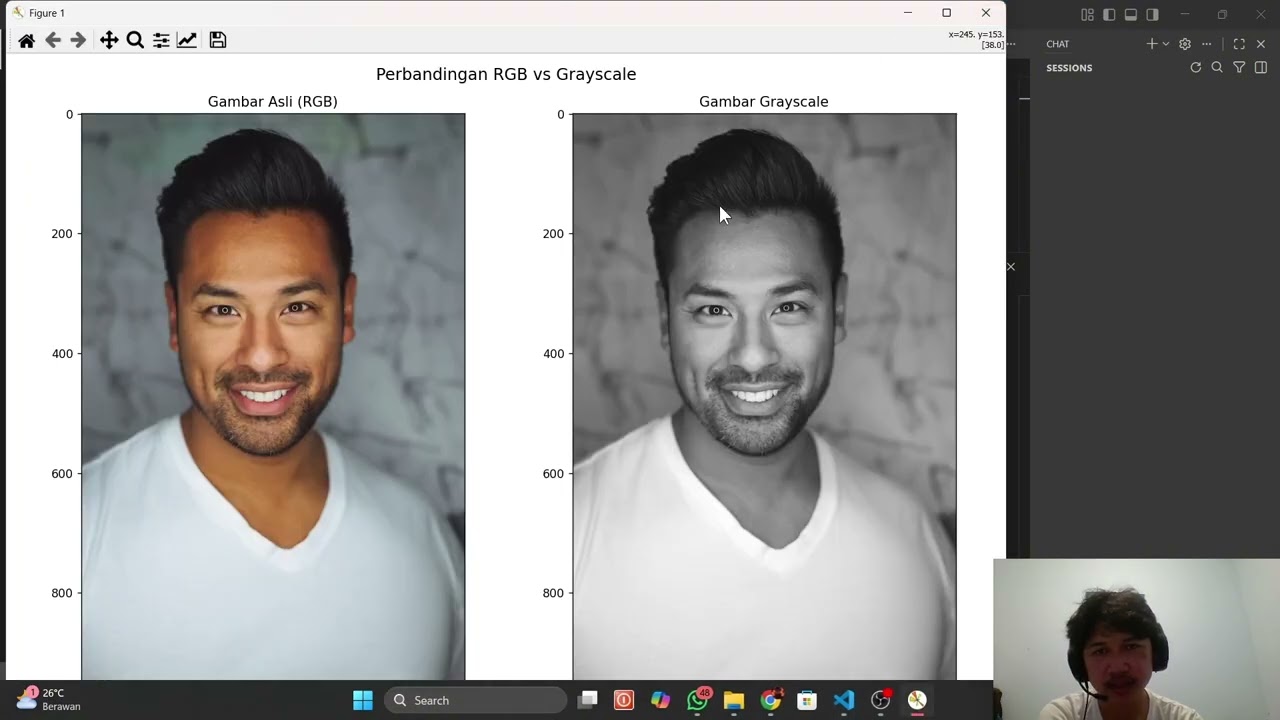
Task: Go forward to next view arrow
Action: point(78,40)
